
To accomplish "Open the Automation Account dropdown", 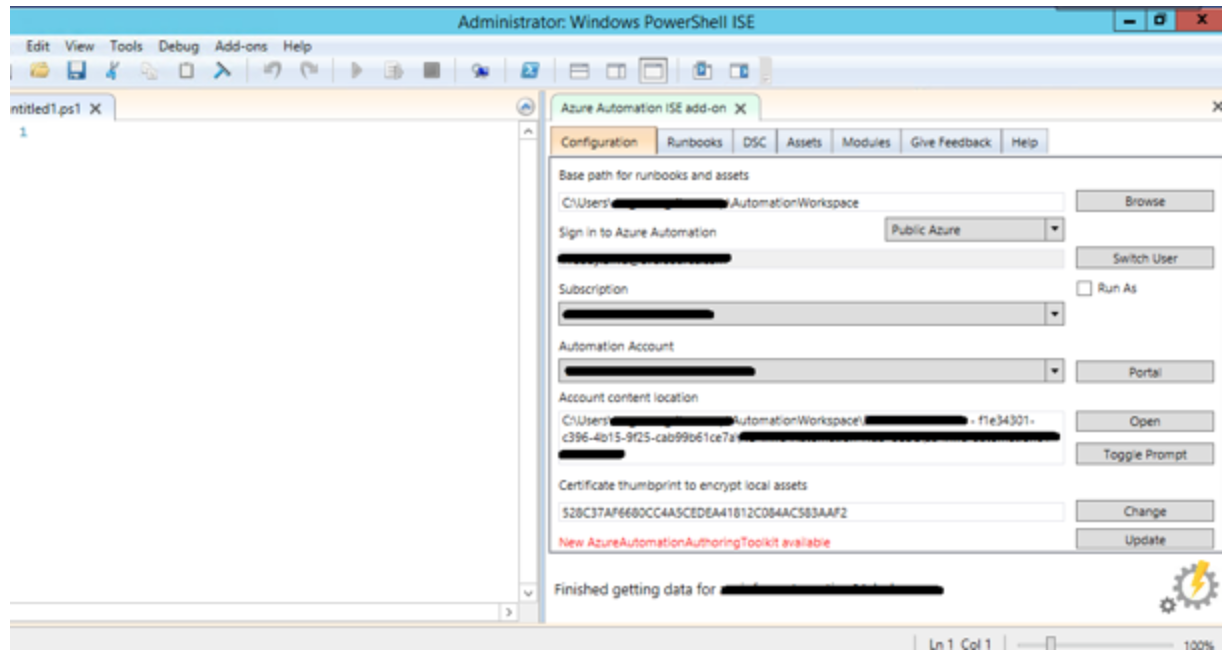I will click(810, 371).
